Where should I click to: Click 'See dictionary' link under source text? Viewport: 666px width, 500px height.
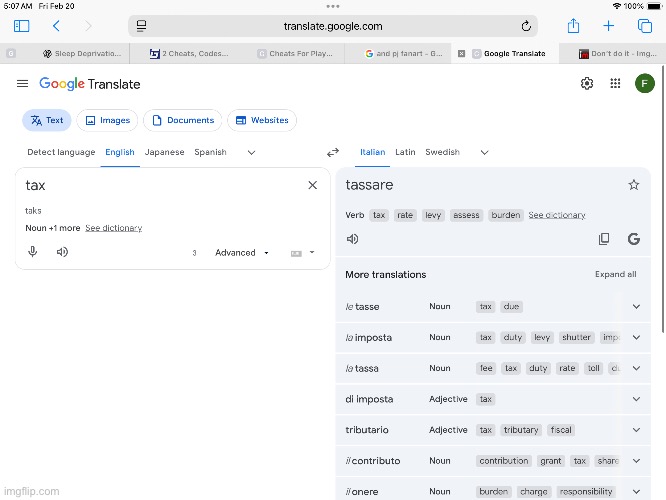[113, 228]
